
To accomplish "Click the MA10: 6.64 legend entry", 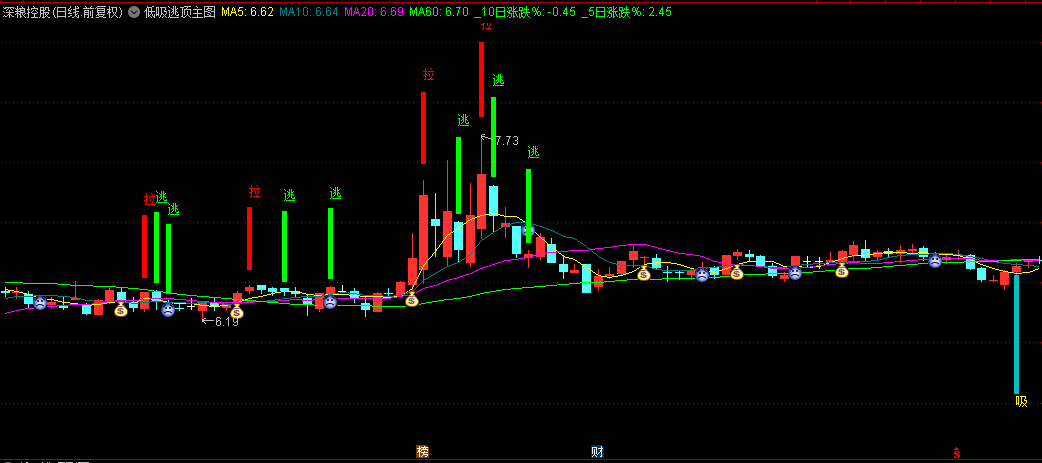I will click(309, 12).
